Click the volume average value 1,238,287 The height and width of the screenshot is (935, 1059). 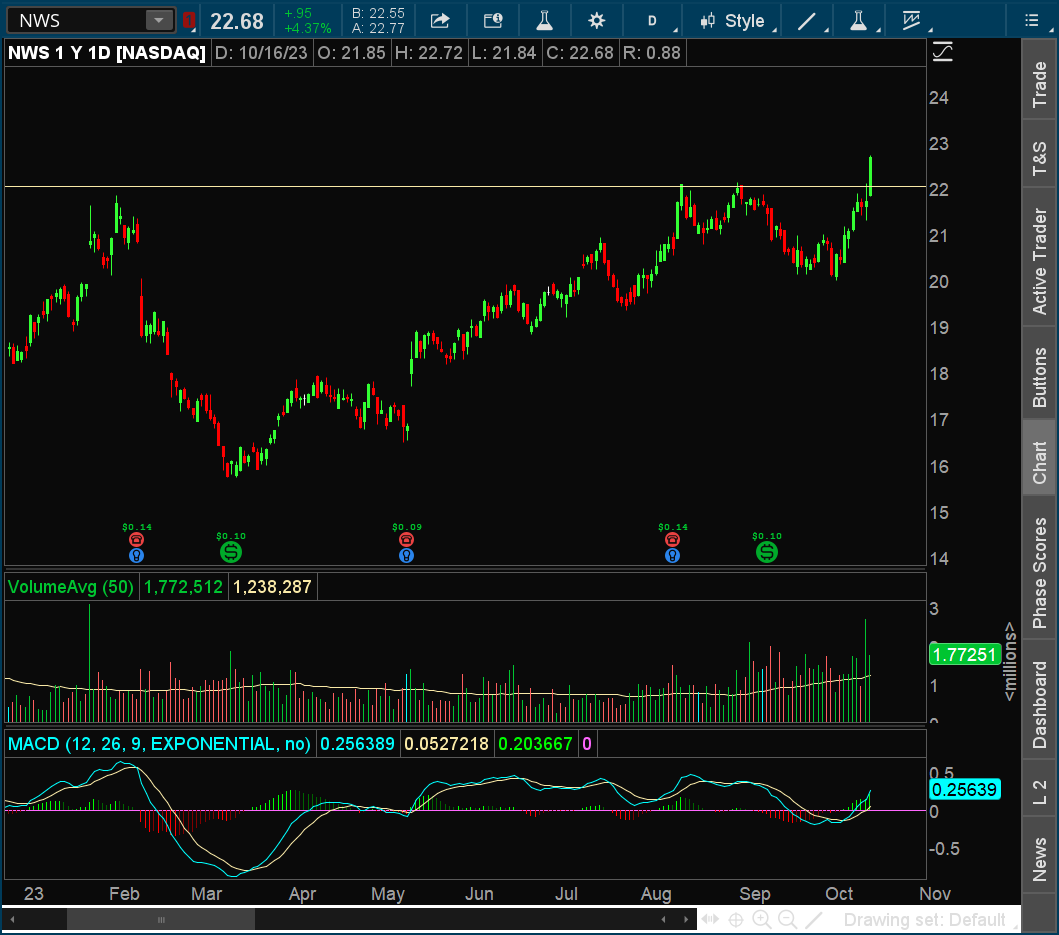(272, 586)
